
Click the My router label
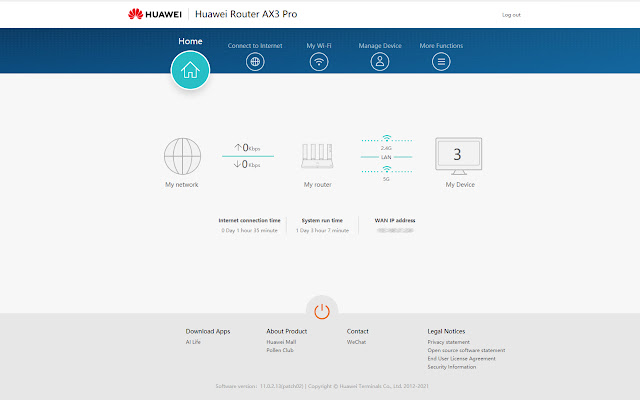(x=318, y=184)
